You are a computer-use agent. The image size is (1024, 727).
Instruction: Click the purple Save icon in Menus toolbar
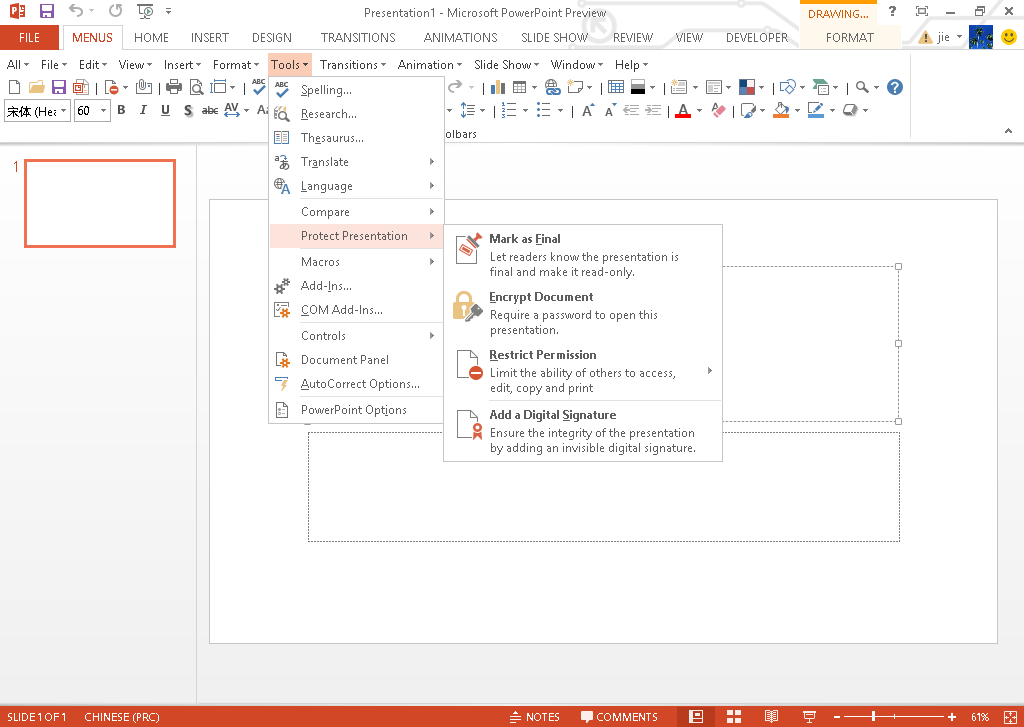point(59,87)
